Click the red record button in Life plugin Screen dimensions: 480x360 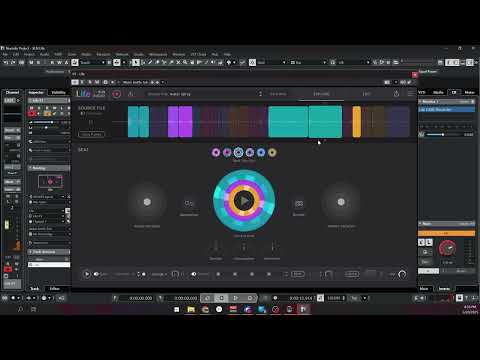pyautogui.click(x=116, y=94)
